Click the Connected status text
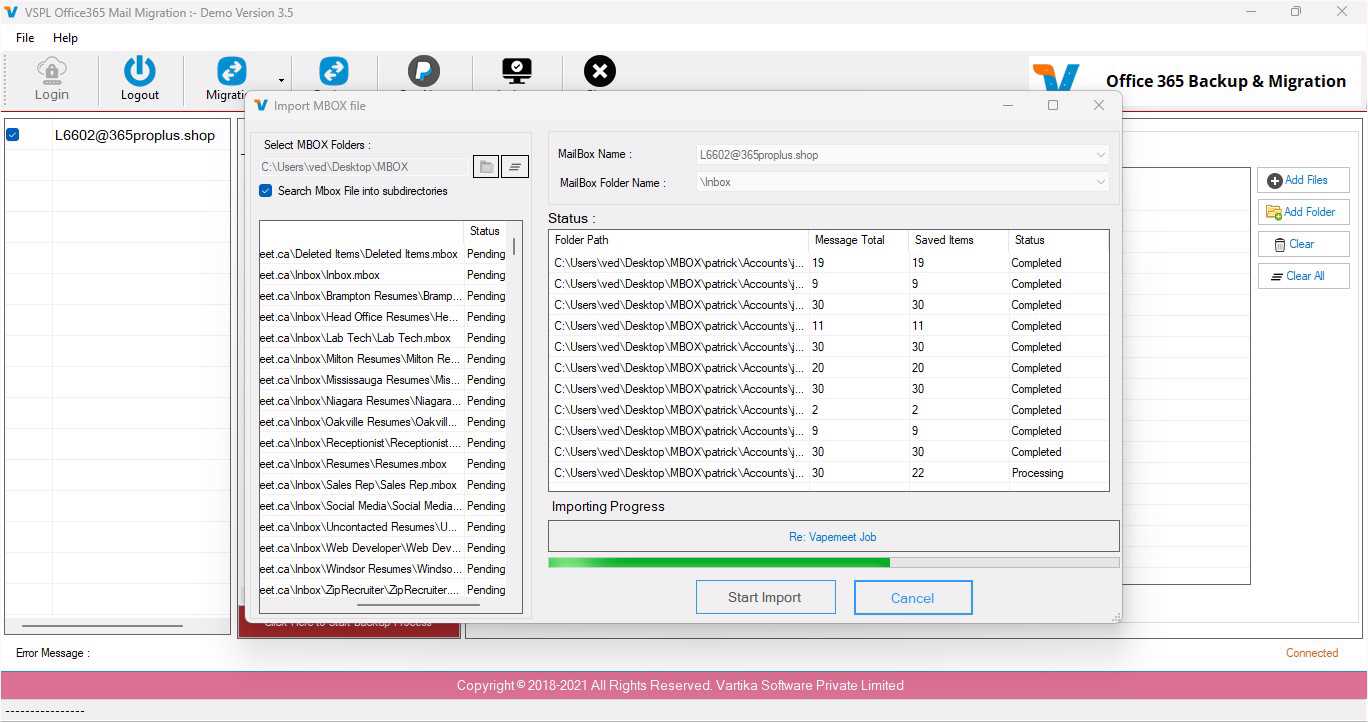 tap(1312, 653)
